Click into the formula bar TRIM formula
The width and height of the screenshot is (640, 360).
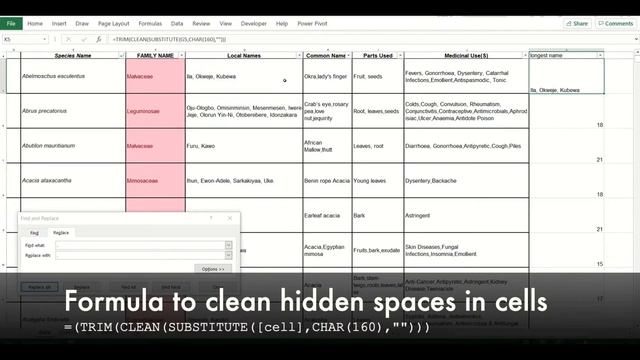pyautogui.click(x=169, y=40)
